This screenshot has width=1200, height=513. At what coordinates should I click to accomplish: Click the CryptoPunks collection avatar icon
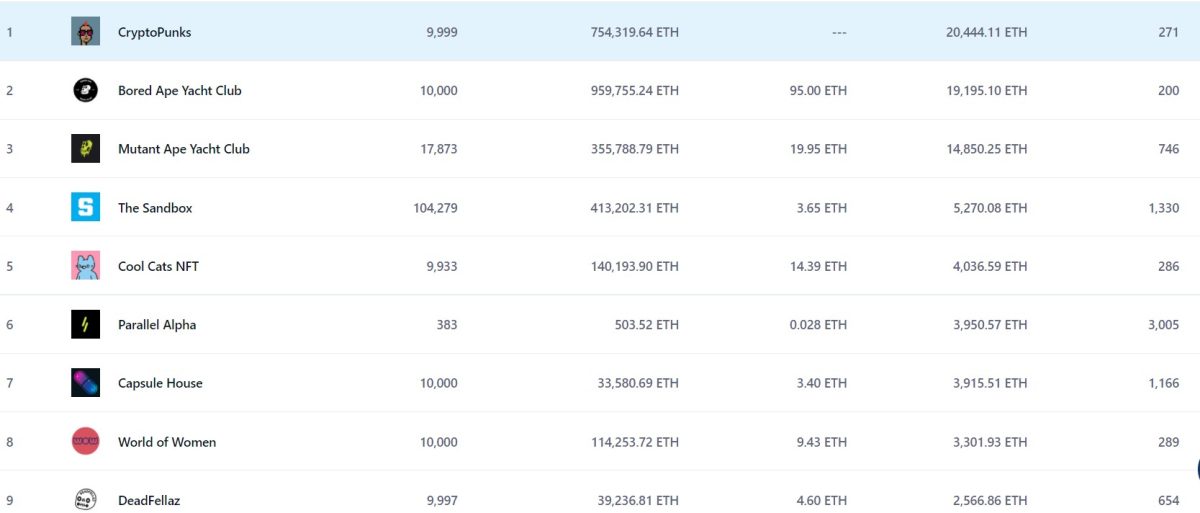(85, 32)
